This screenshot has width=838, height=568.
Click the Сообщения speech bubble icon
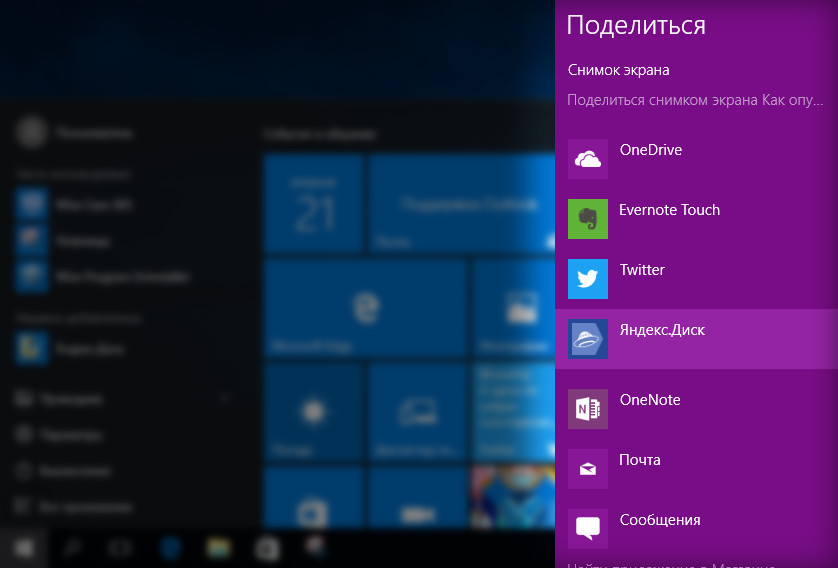coord(587,528)
